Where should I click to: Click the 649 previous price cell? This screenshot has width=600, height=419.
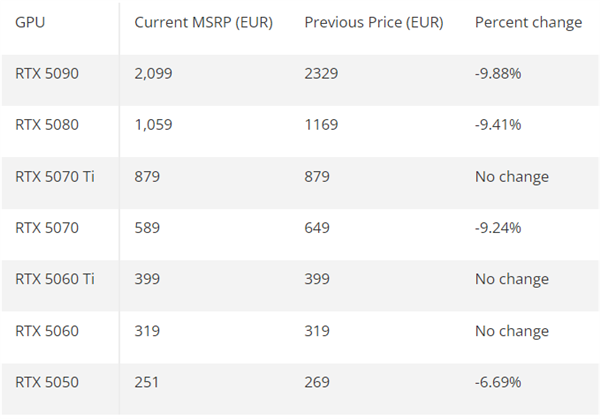317,228
